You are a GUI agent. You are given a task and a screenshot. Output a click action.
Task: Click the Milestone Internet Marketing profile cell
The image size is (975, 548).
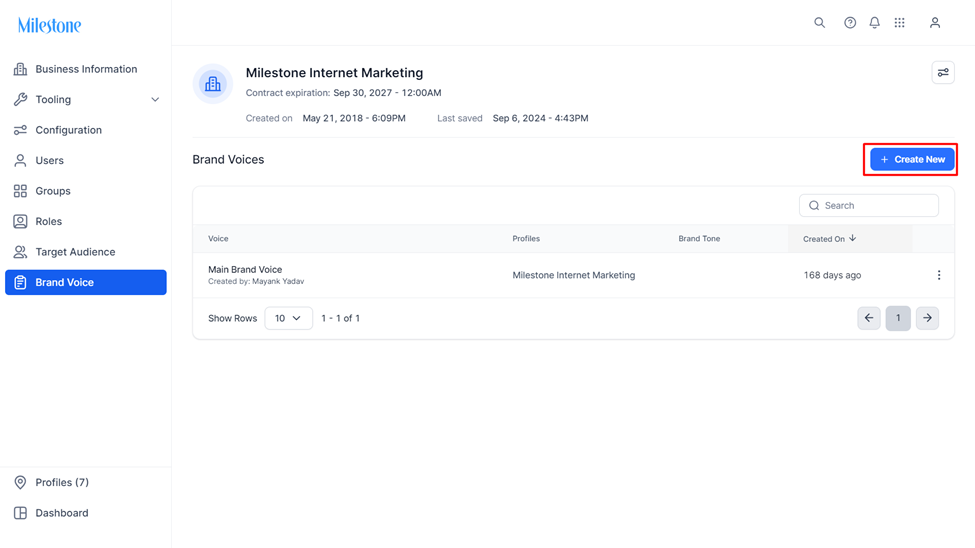click(x=573, y=275)
